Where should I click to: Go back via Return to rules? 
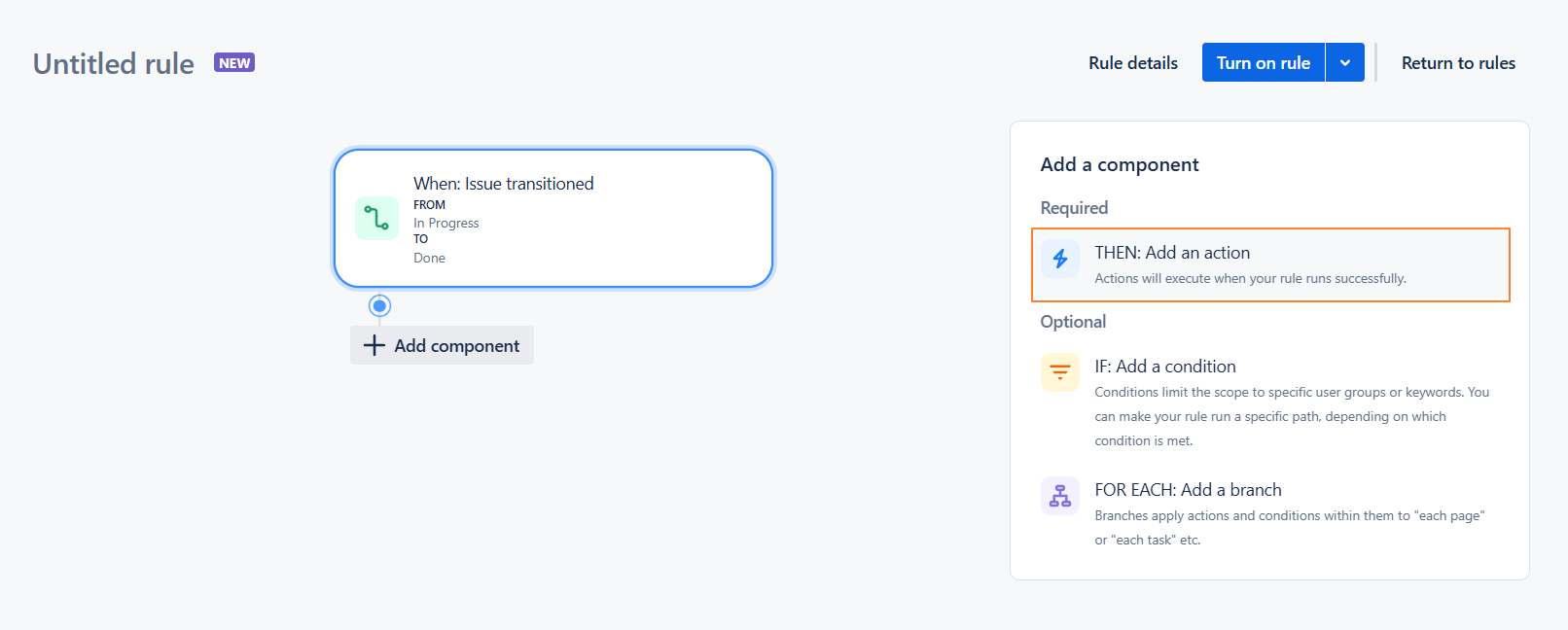tap(1458, 63)
